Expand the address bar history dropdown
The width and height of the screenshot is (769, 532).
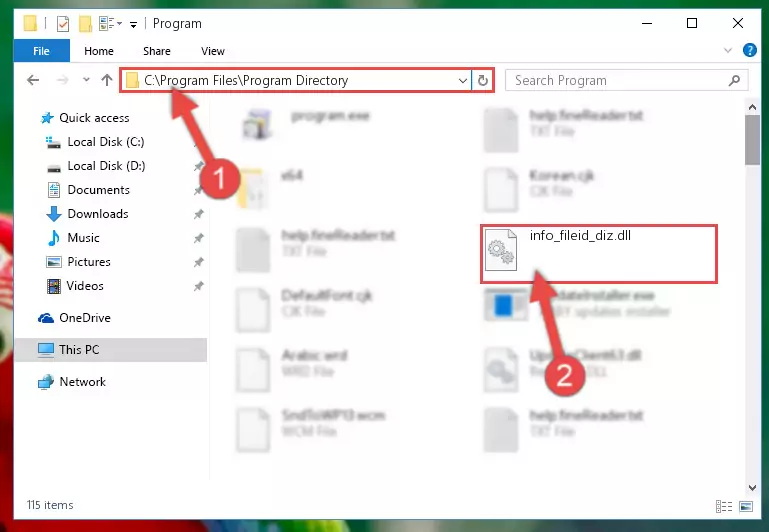coord(462,80)
